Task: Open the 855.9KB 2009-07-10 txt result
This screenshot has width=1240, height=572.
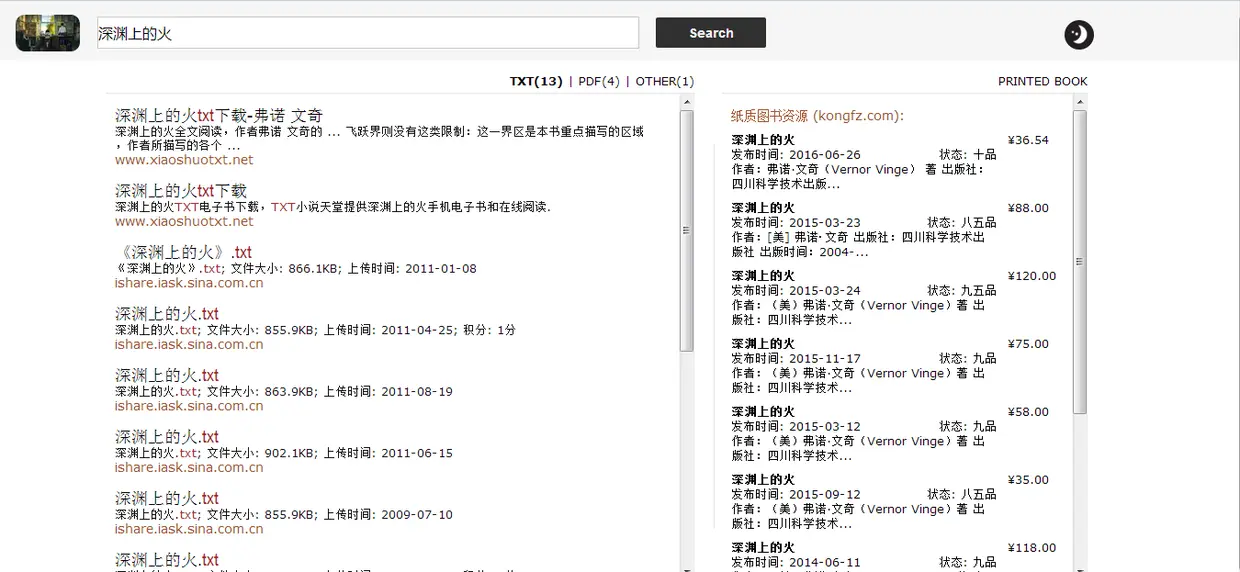Action: [x=167, y=498]
